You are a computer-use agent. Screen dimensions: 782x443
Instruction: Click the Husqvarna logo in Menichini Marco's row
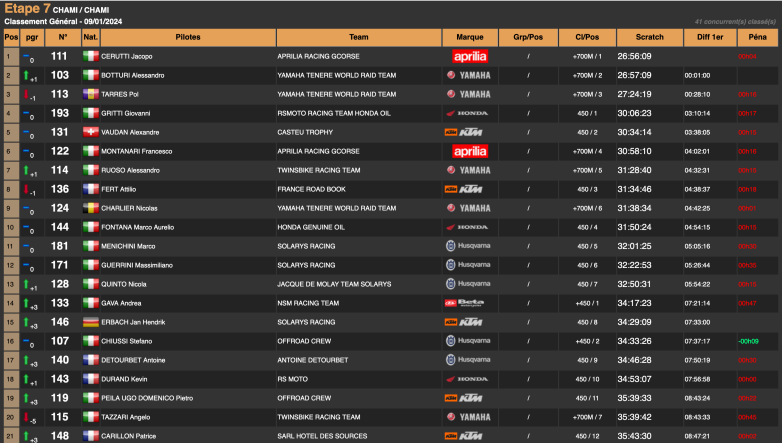point(470,246)
